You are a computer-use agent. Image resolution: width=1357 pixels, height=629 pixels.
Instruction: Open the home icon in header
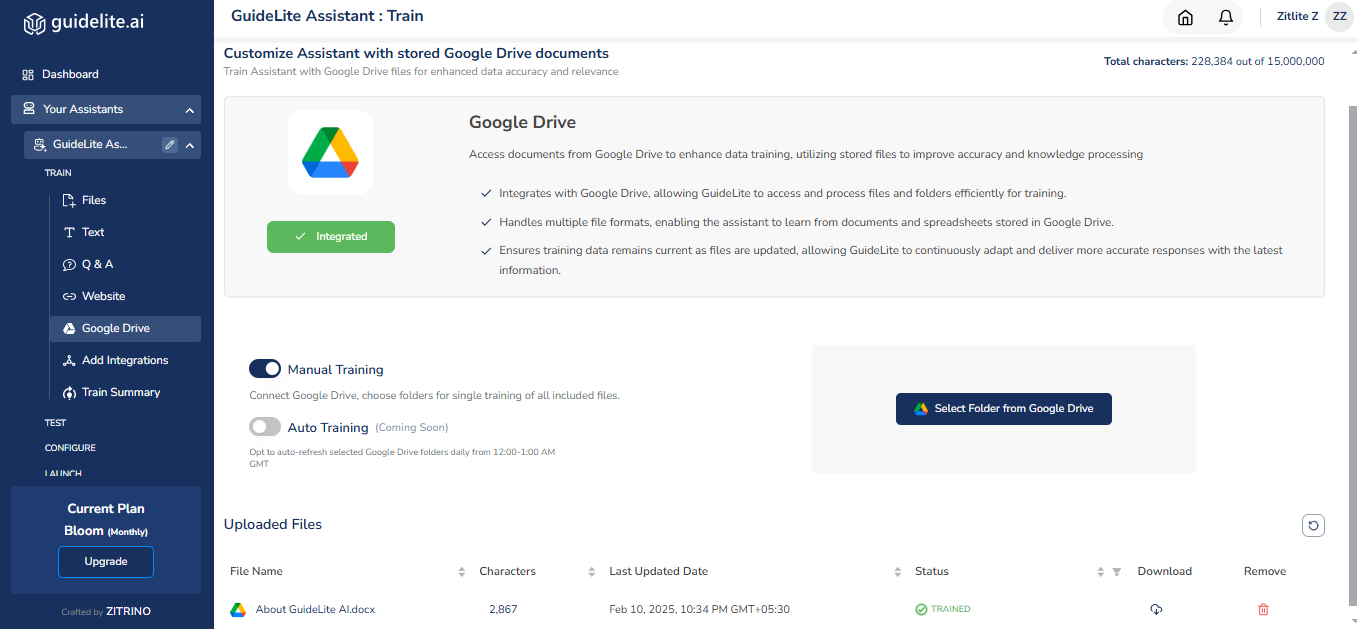pos(1185,17)
